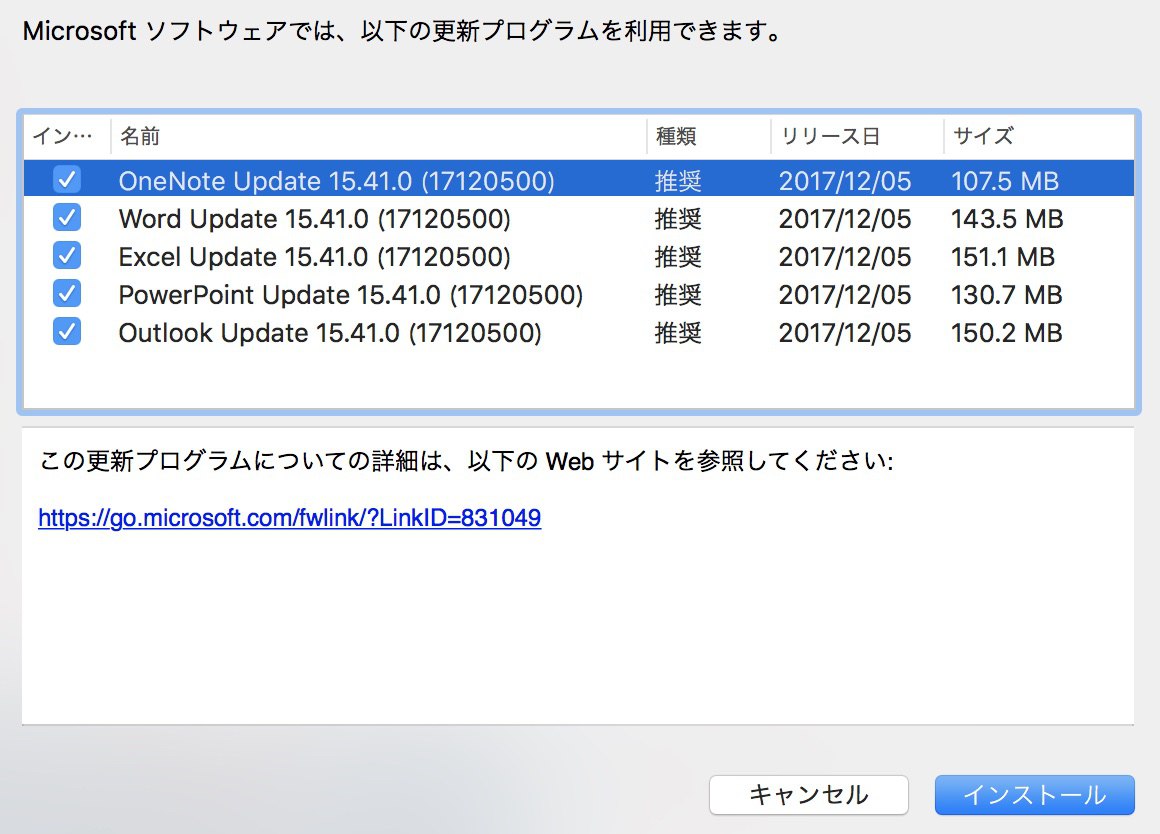Click the イン… column header
This screenshot has width=1160, height=834.
click(x=67, y=136)
